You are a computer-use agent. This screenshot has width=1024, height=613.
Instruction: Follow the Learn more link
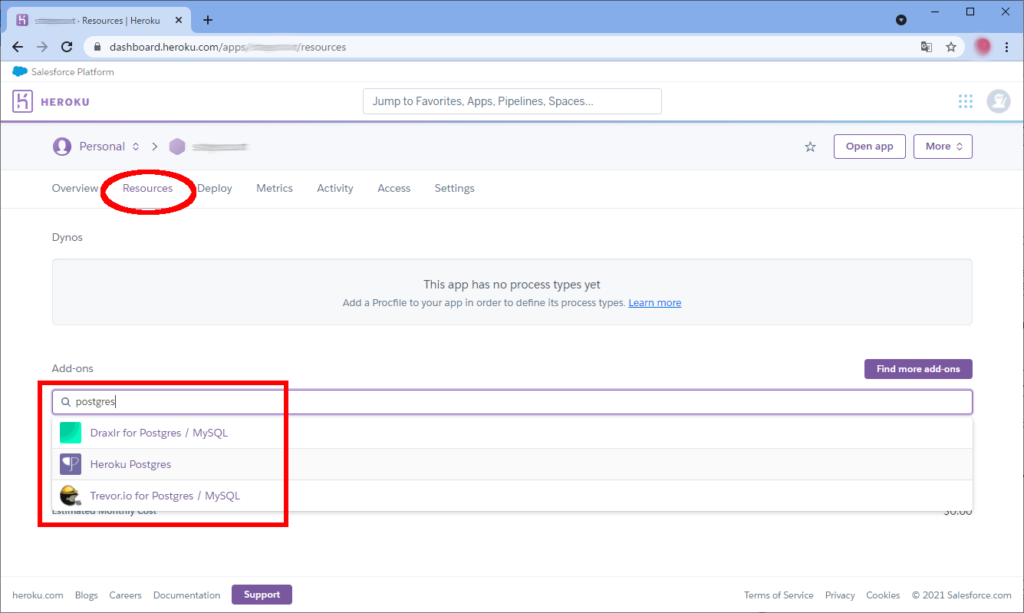pyautogui.click(x=654, y=303)
